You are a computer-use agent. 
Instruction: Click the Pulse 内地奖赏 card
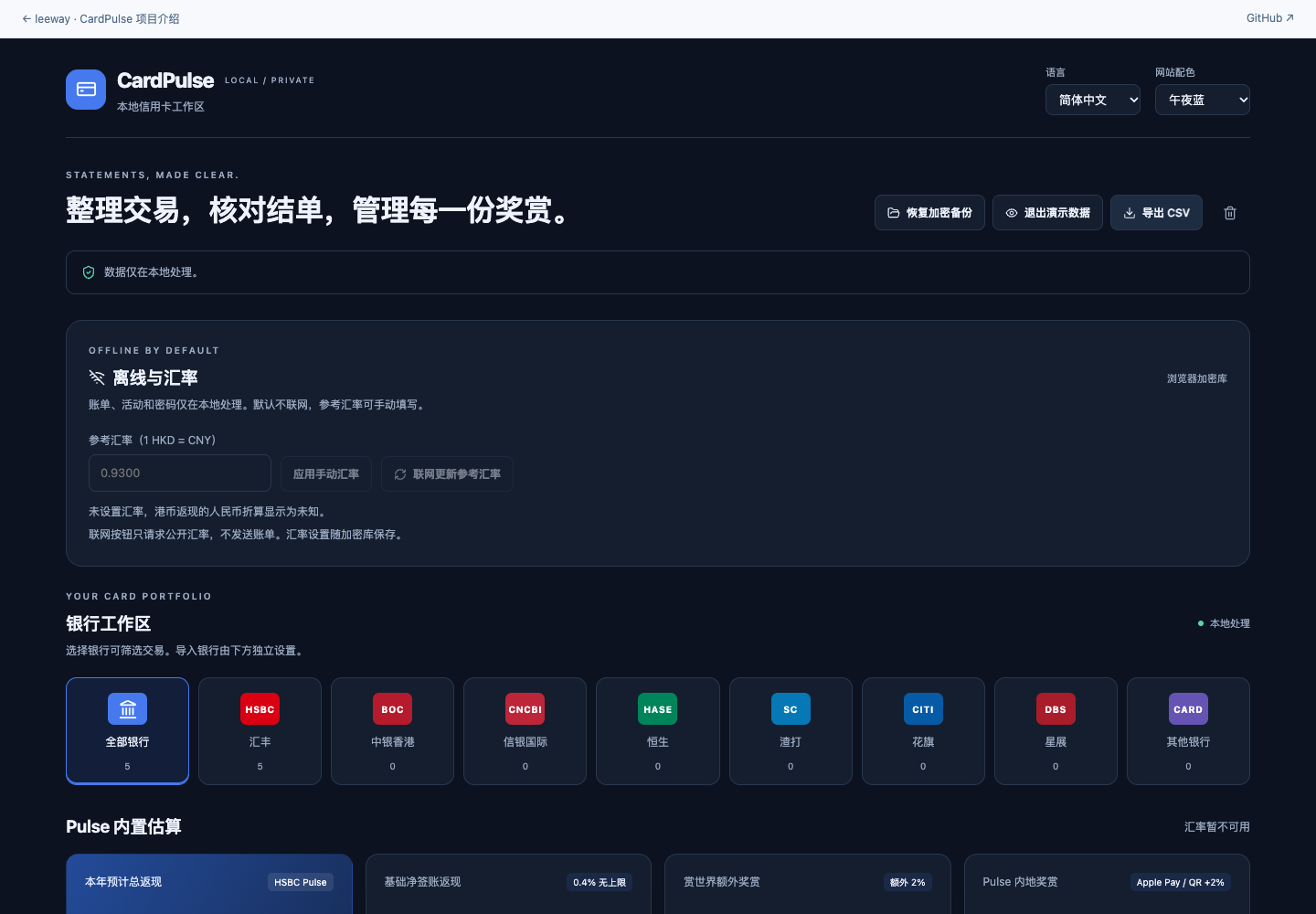click(x=1107, y=884)
